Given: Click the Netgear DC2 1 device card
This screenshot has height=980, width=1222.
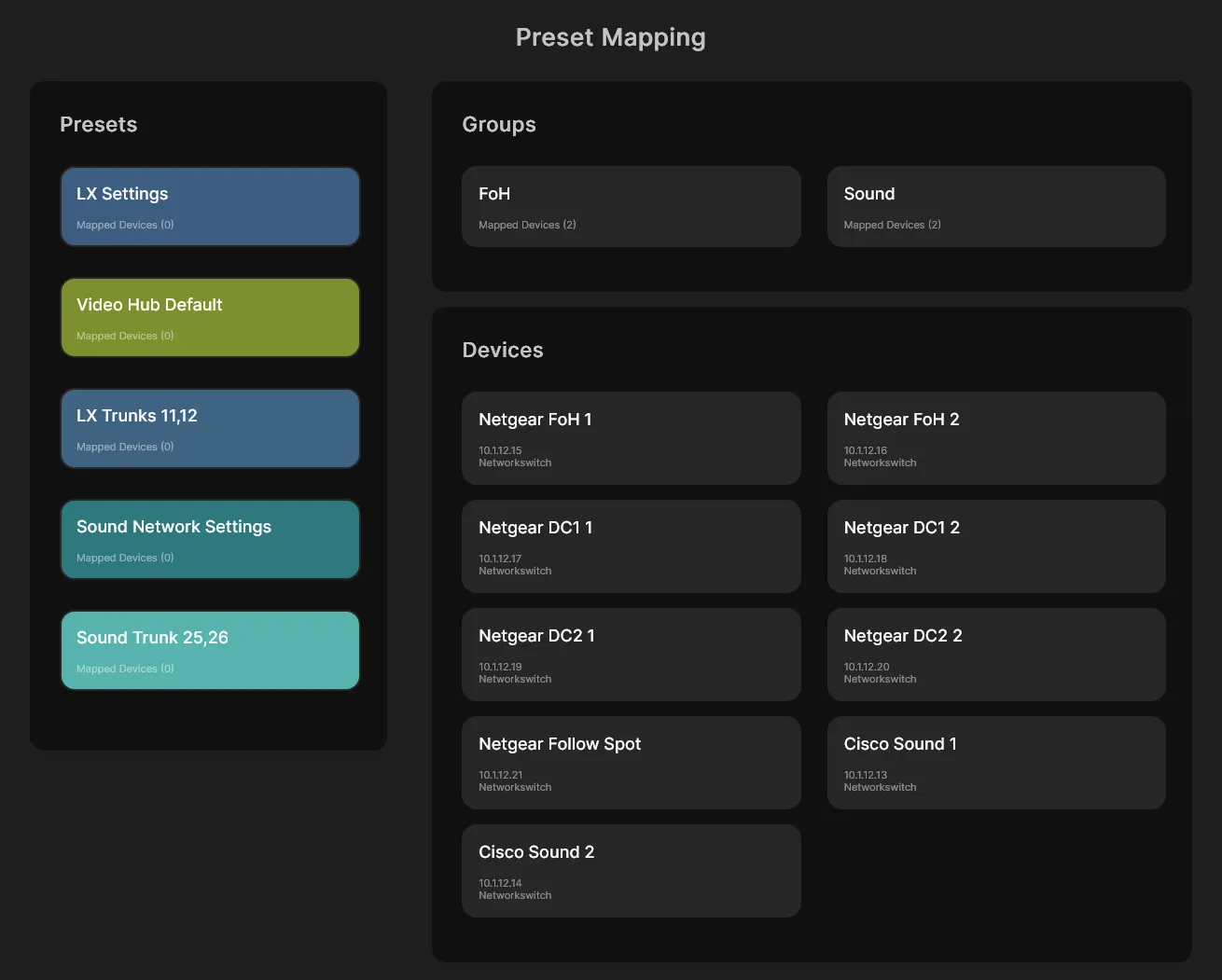Looking at the screenshot, I should pos(631,654).
